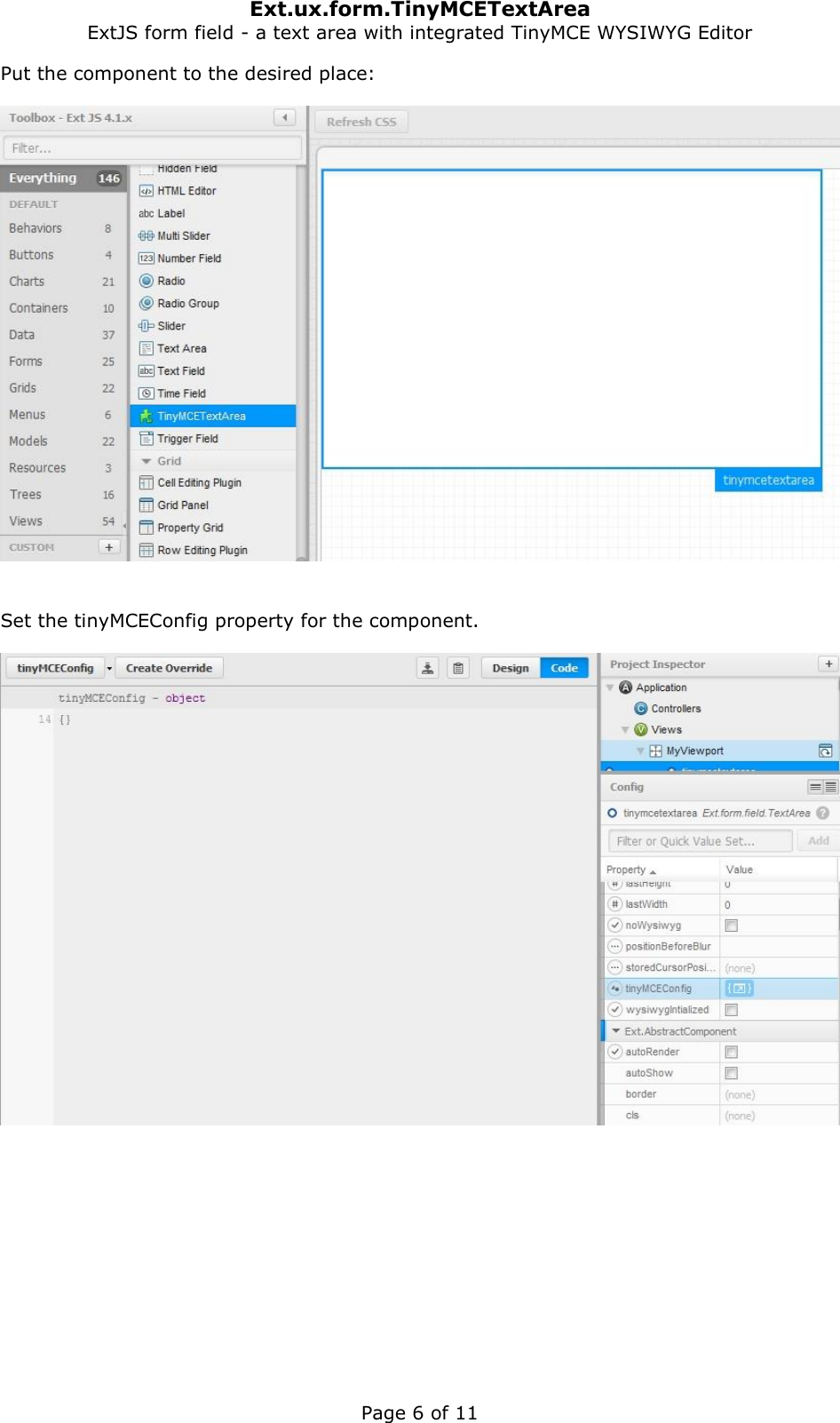Collapse the Application tree node
Viewport: 840px width, 1423px height.
click(x=610, y=688)
